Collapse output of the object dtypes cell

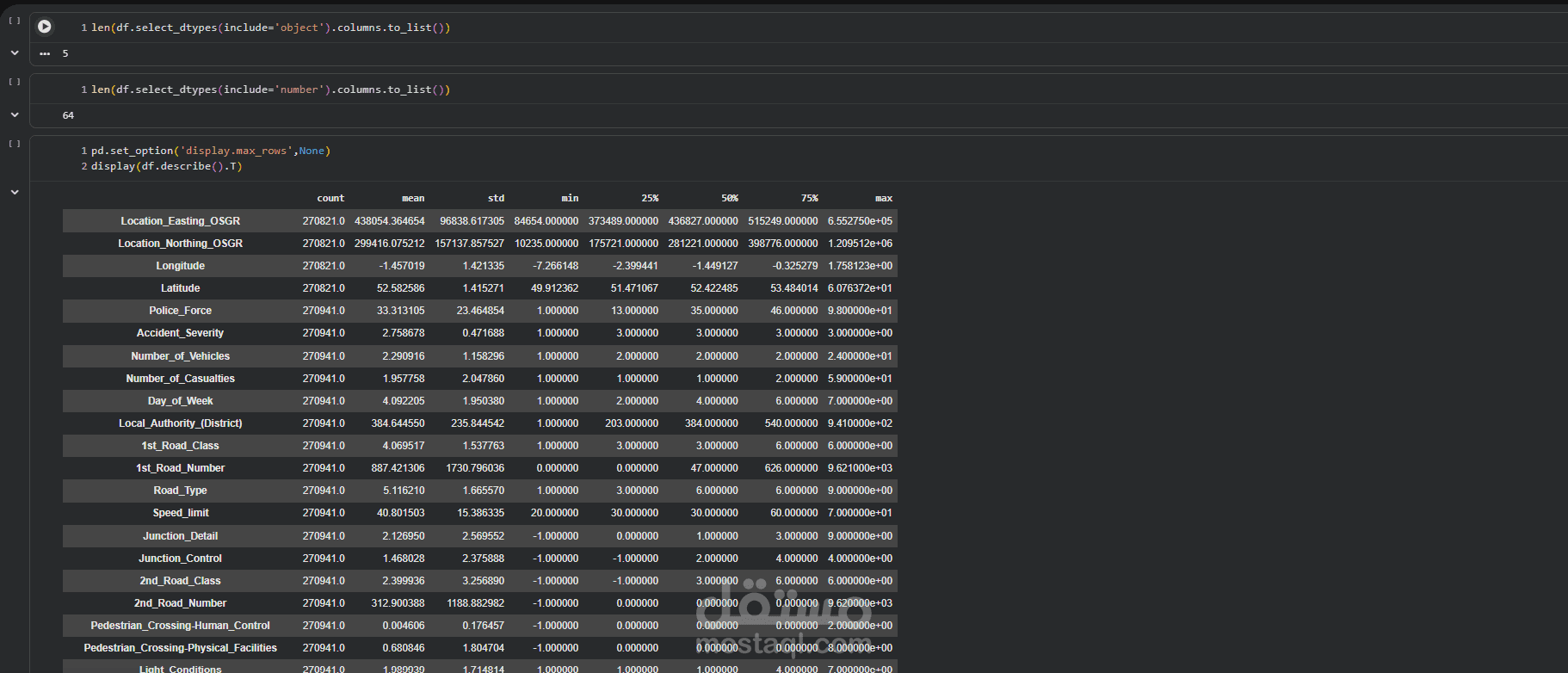(x=15, y=52)
